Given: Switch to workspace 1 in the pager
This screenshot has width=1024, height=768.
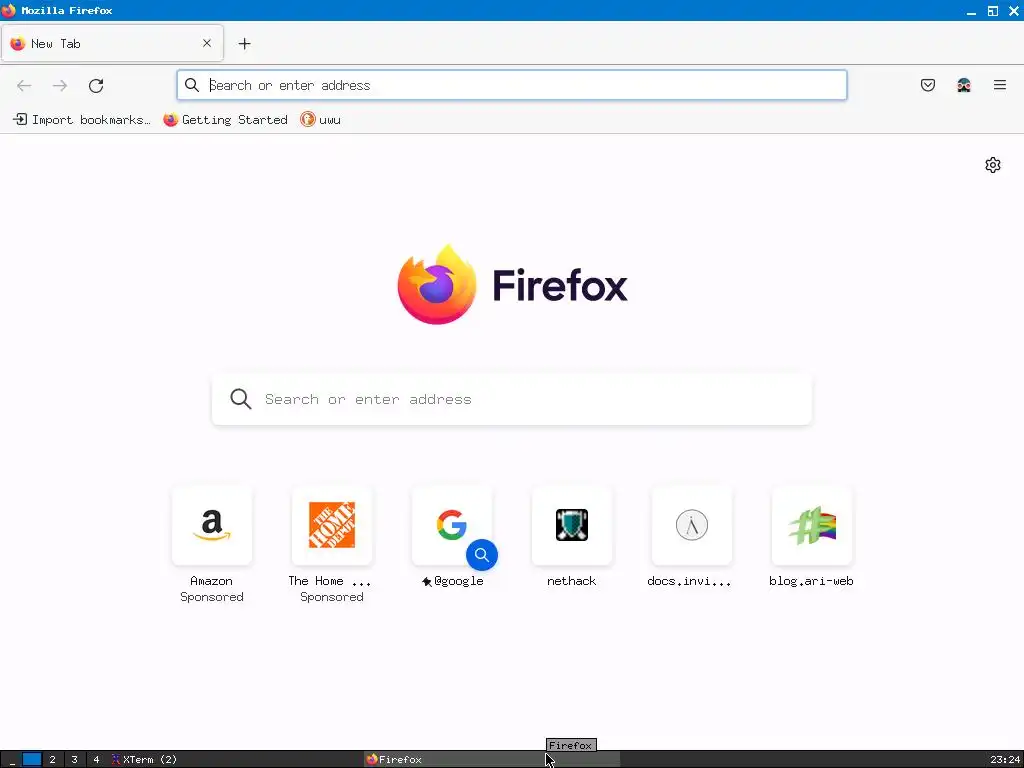Looking at the screenshot, I should click(31, 760).
